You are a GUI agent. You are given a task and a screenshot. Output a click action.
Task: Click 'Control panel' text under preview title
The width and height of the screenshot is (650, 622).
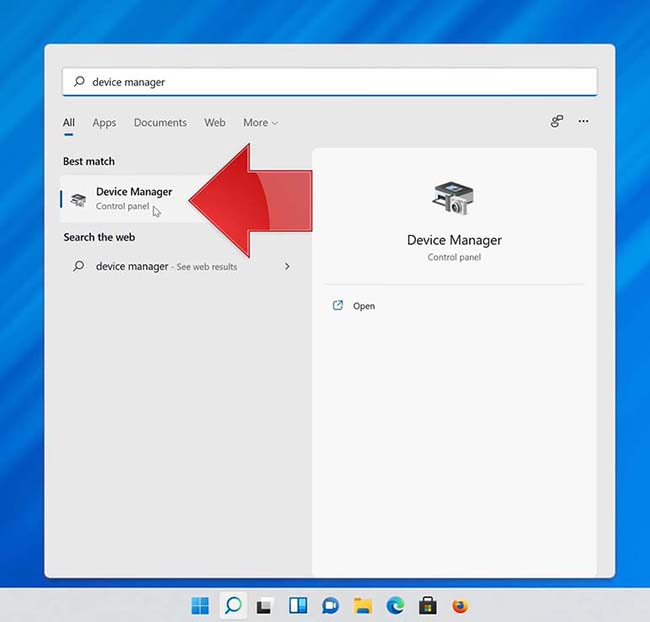[454, 257]
